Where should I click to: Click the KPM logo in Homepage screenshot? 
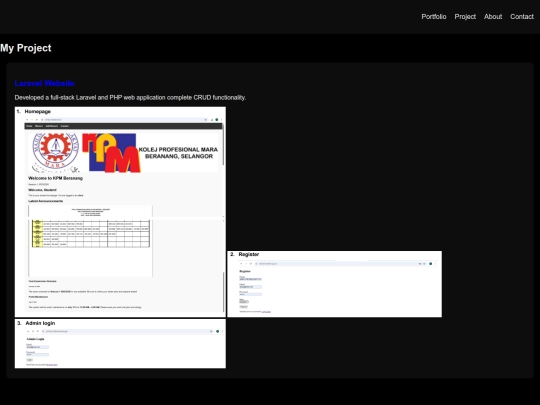111,153
